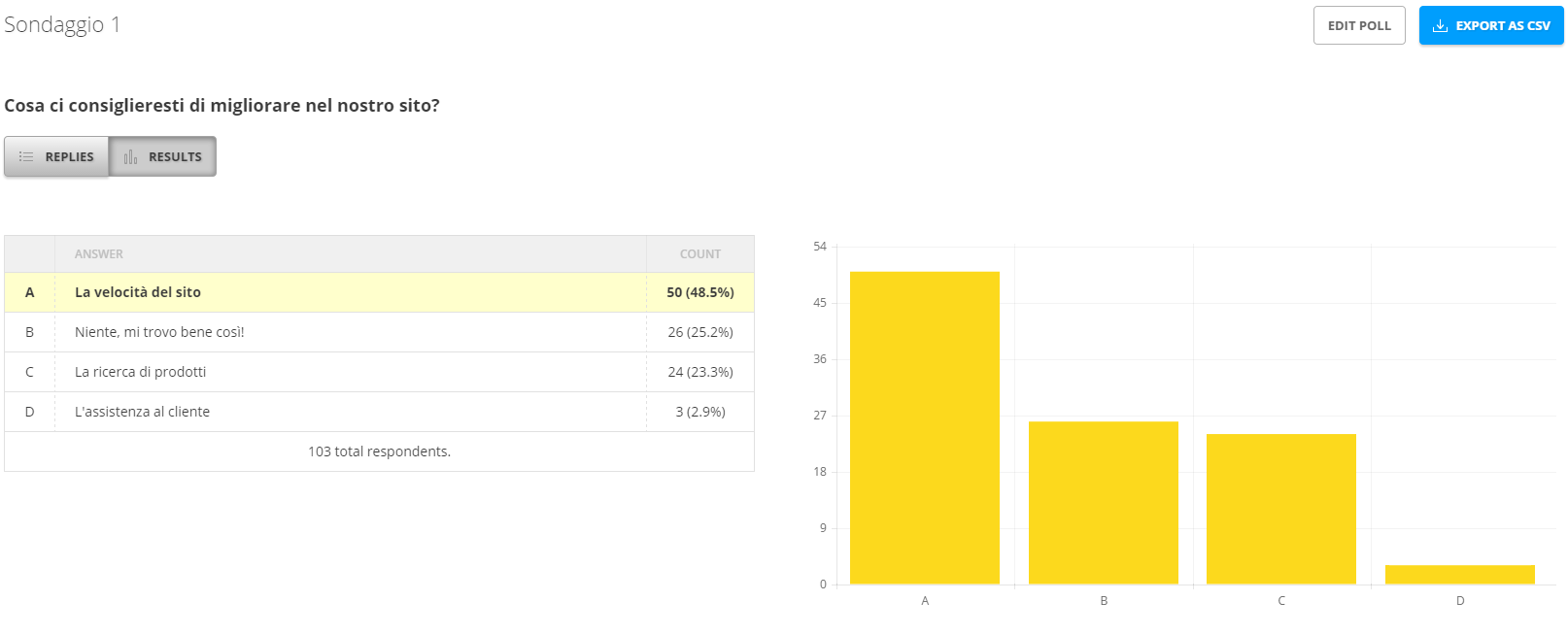Click the Count column header
This screenshot has width=1568, height=635.
pos(699,254)
